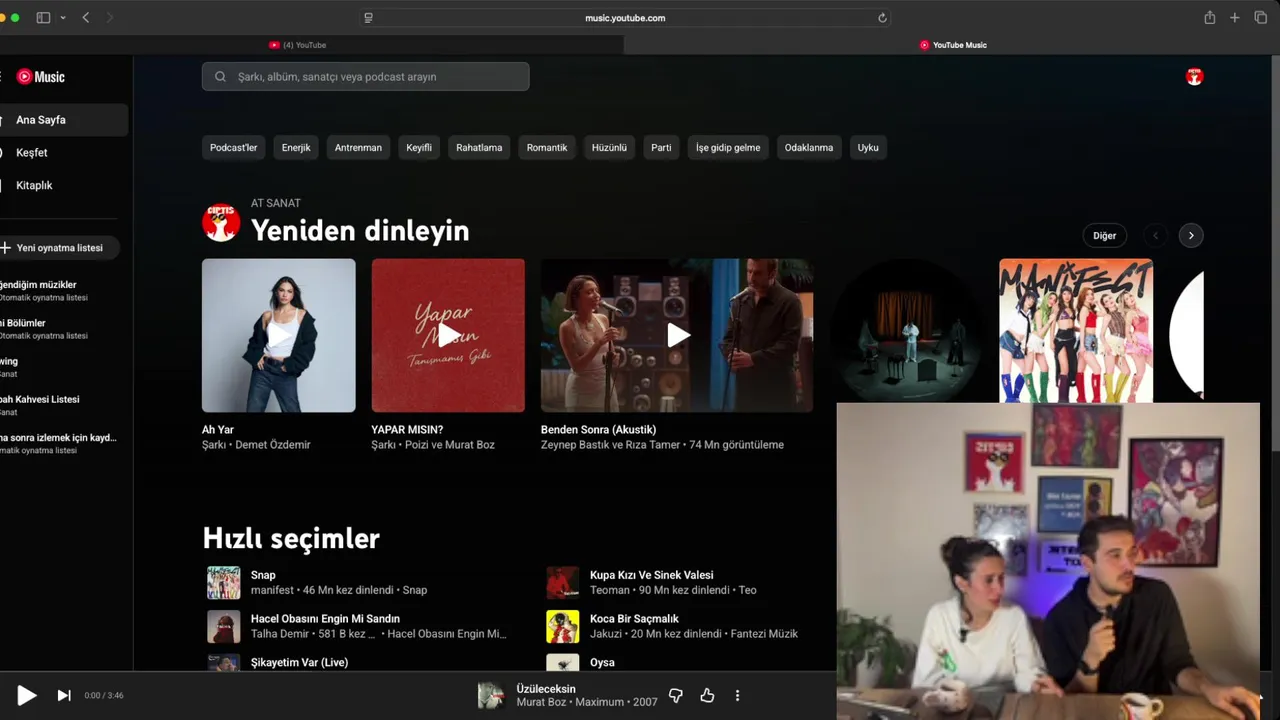Click the YouTube Music logo

click(x=41, y=77)
